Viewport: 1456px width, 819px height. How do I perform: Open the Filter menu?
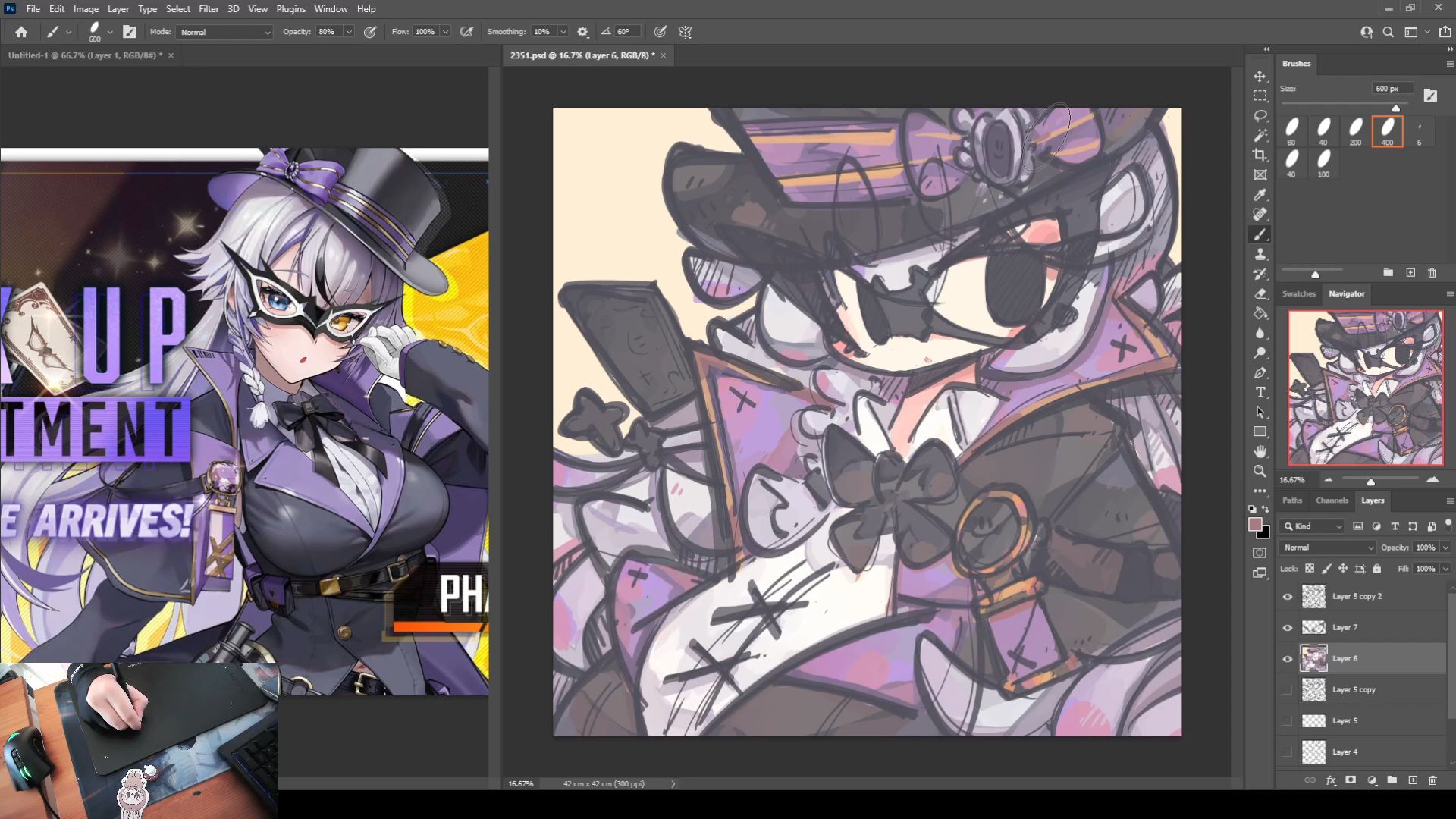[x=209, y=9]
